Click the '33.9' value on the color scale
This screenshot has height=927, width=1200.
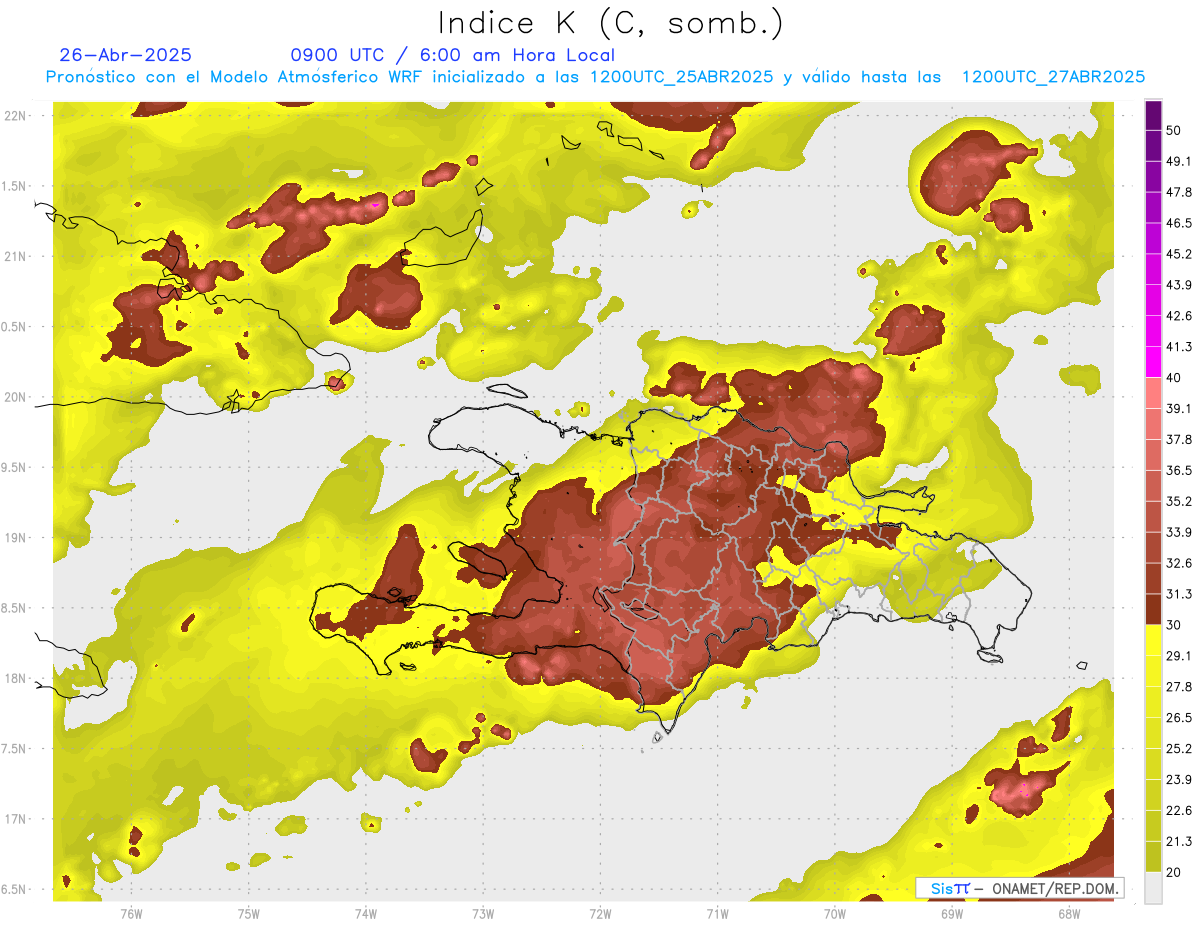(1179, 532)
